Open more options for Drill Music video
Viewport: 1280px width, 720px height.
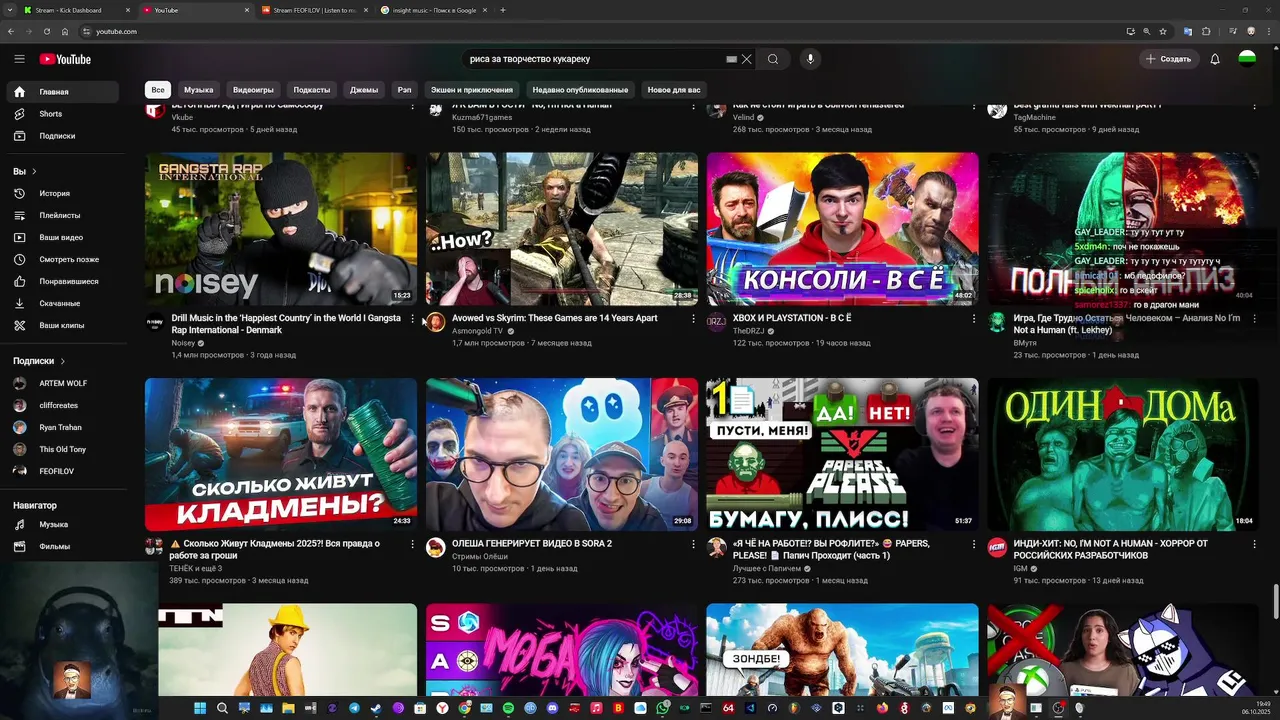[x=412, y=319]
